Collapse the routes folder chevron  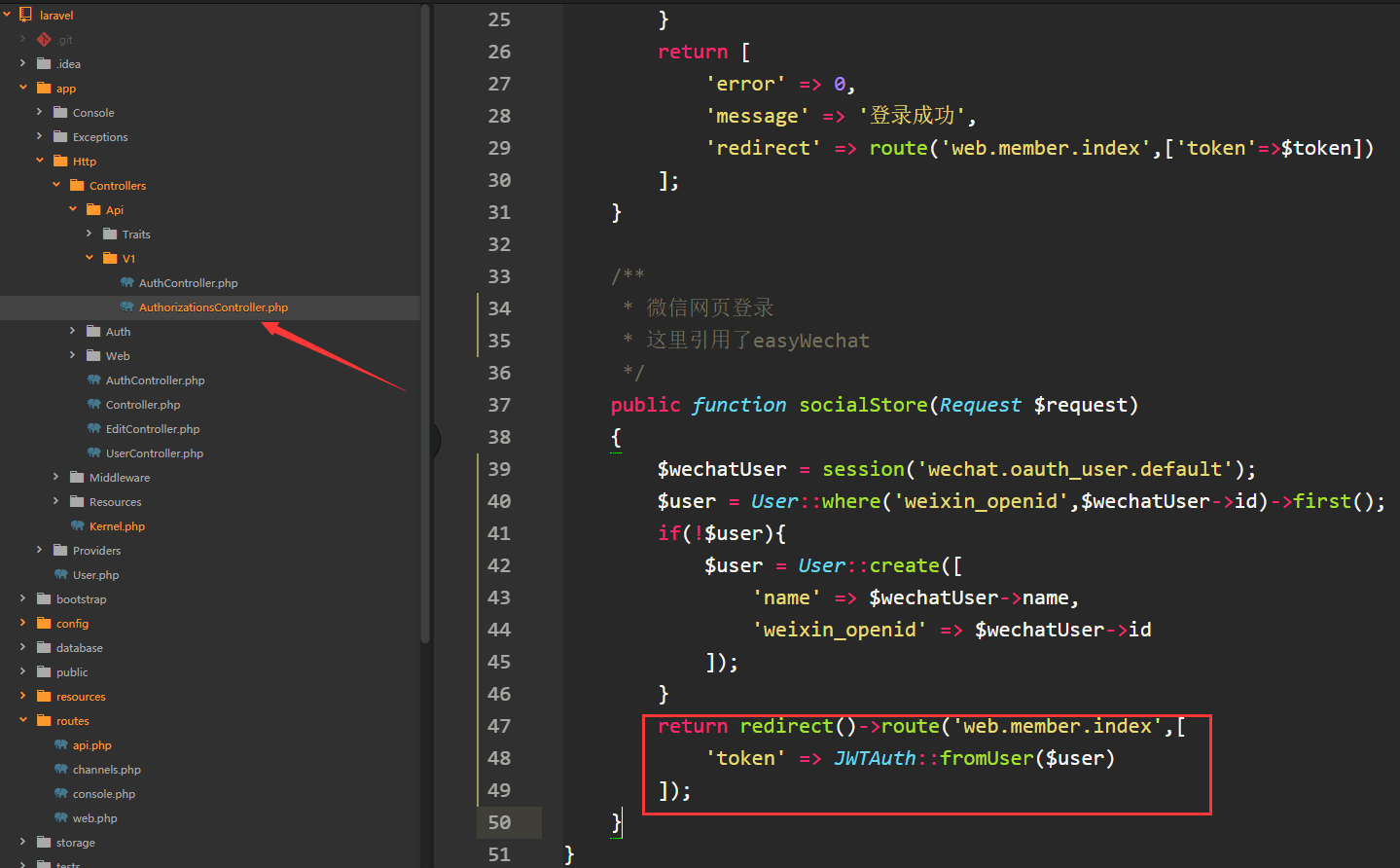click(22, 720)
